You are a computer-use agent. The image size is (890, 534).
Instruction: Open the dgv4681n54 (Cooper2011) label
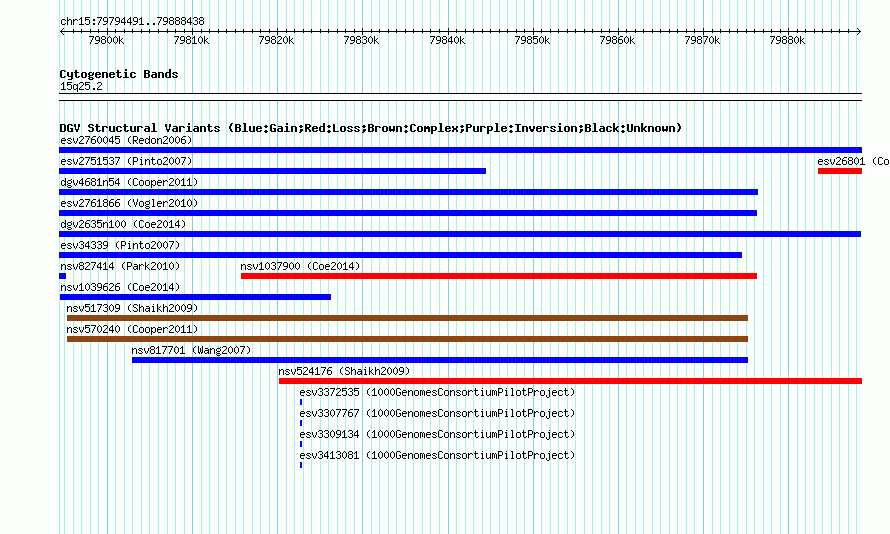(129, 182)
